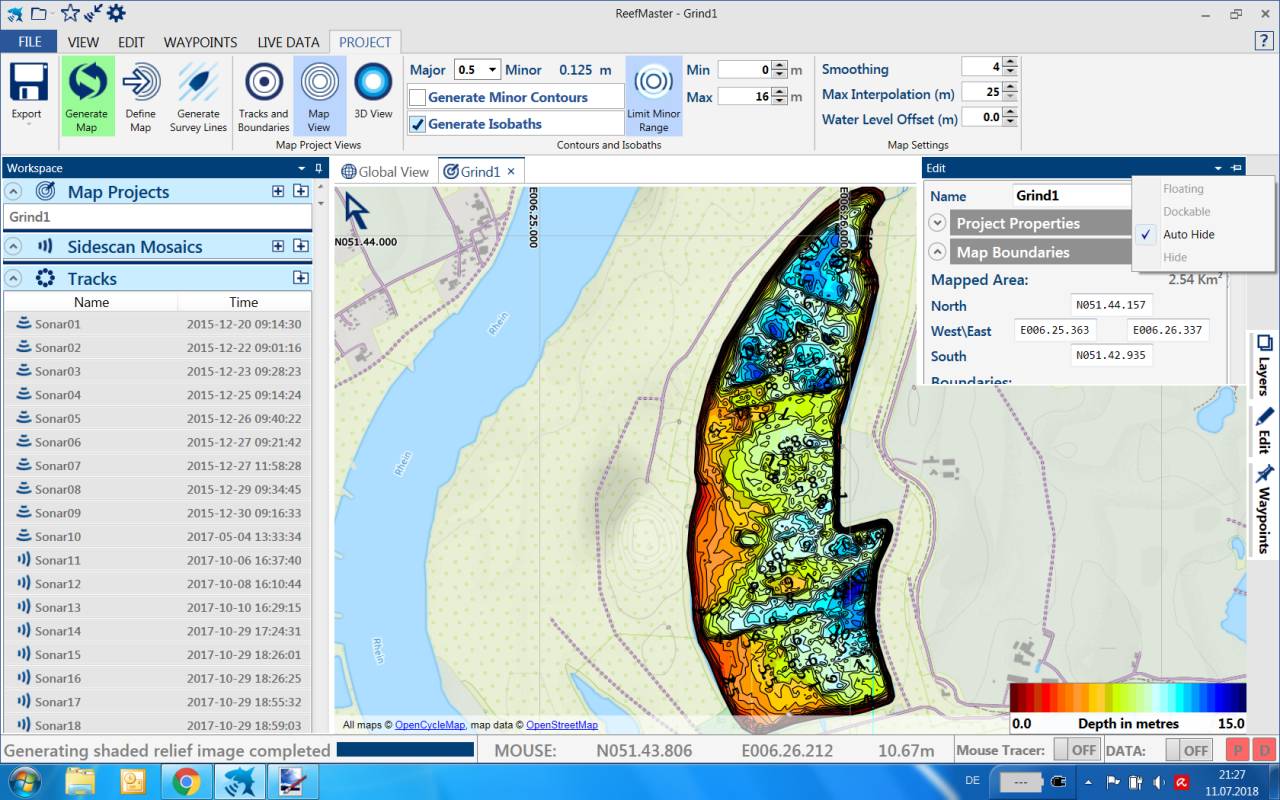Click the star icon in the title bar

(69, 13)
